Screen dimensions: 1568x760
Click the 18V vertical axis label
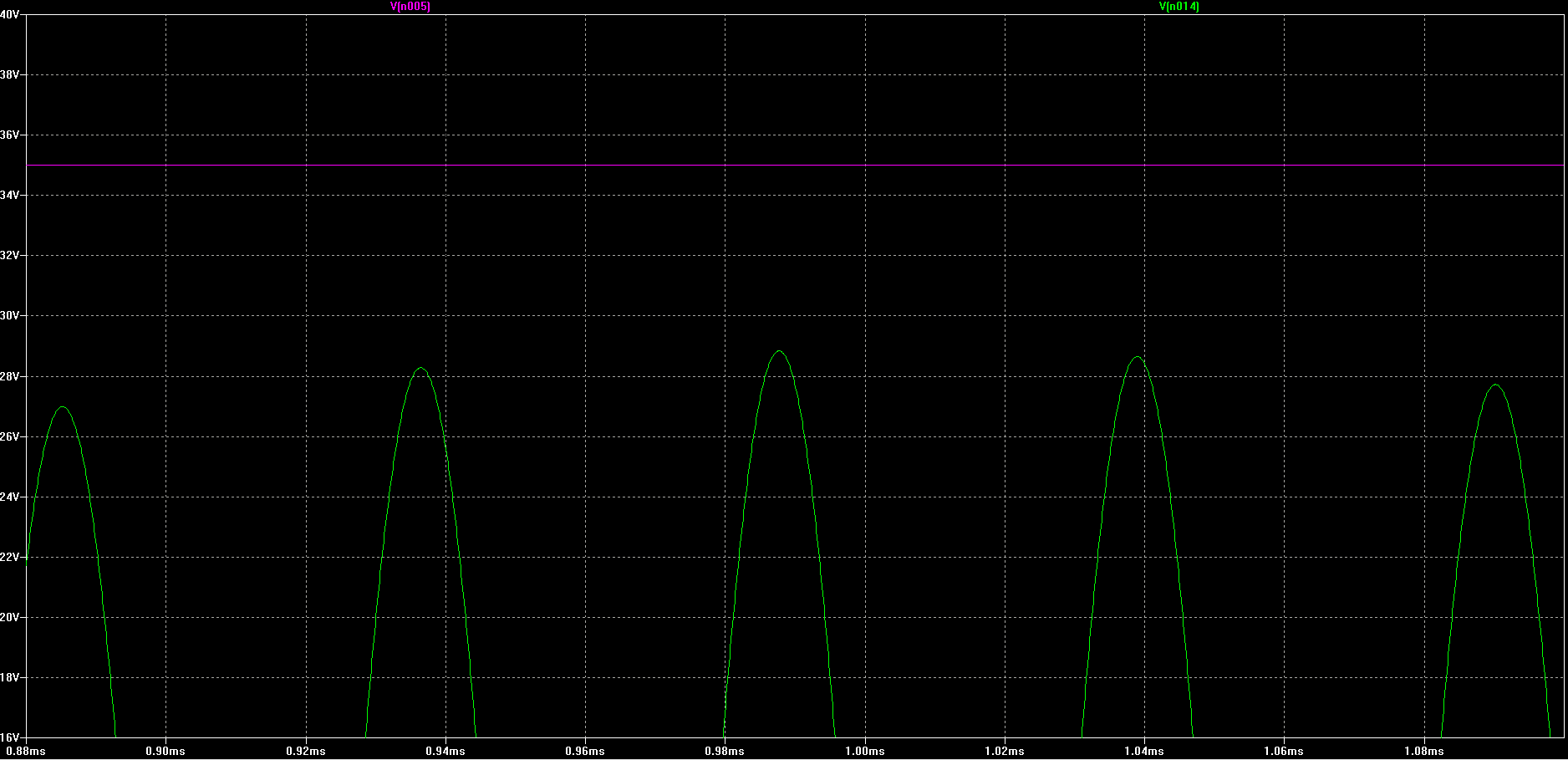9,677
